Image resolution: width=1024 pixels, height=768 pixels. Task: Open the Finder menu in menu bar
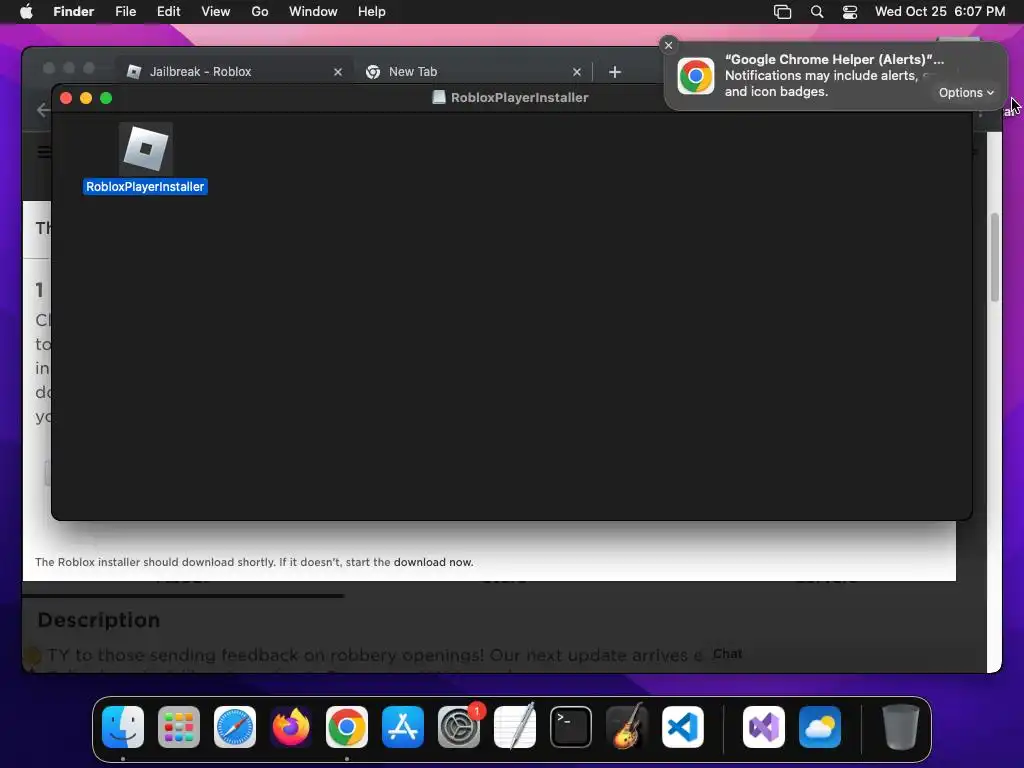[73, 12]
